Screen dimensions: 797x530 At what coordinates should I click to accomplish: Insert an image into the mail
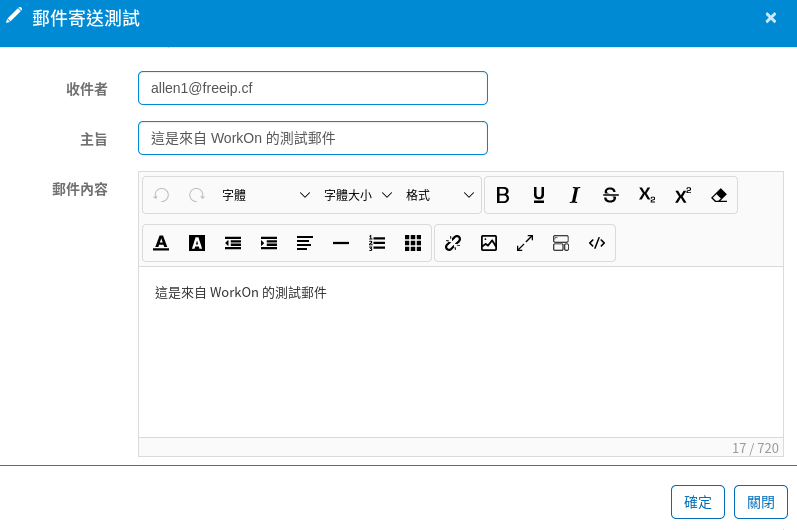(489, 243)
